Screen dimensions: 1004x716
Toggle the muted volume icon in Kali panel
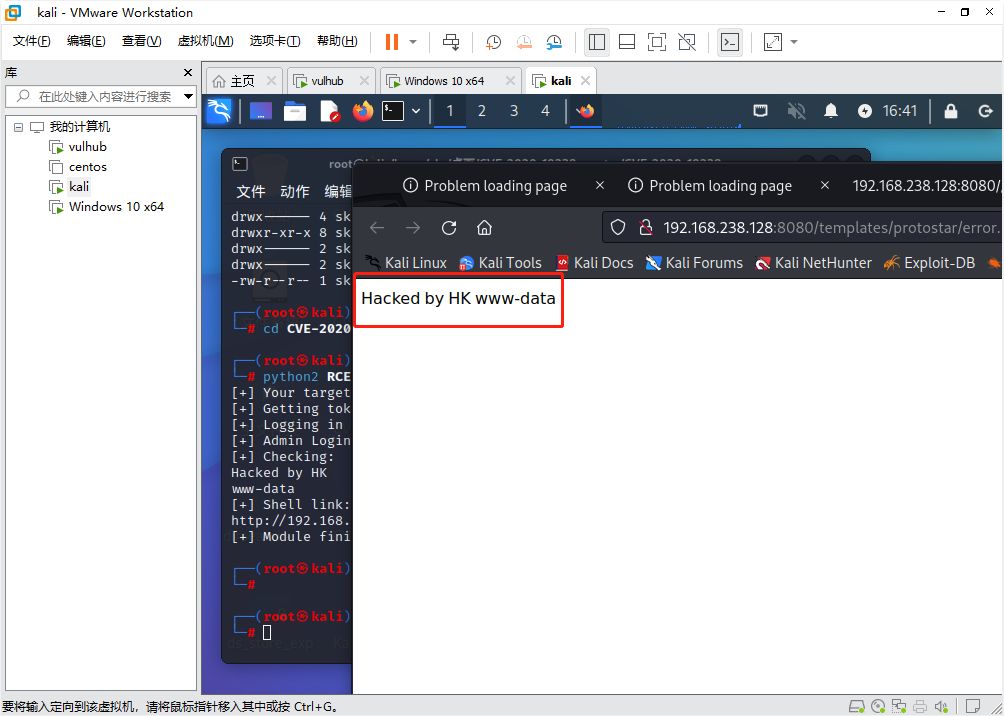tap(796, 111)
